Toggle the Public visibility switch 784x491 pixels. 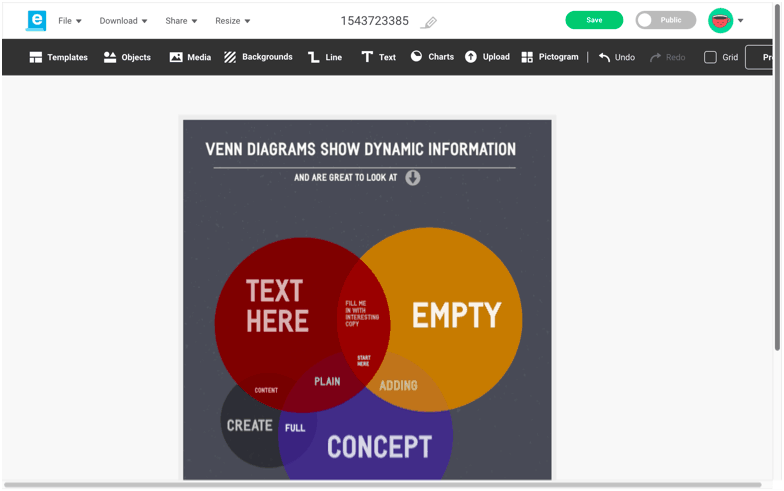click(666, 20)
